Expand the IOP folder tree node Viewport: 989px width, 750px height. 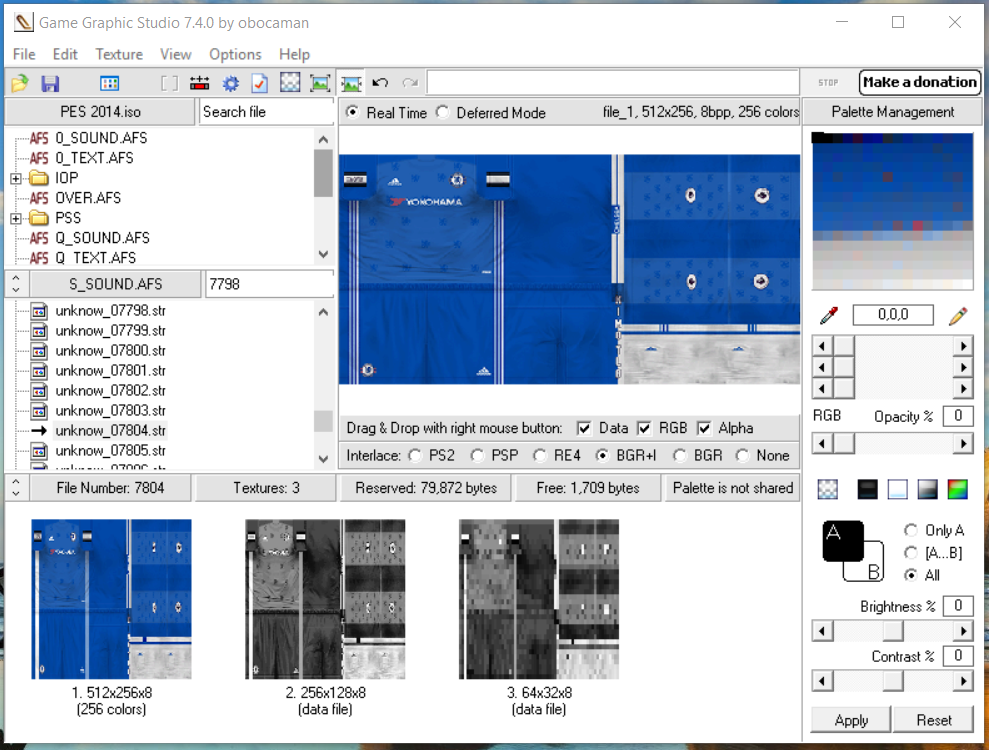(x=16, y=179)
